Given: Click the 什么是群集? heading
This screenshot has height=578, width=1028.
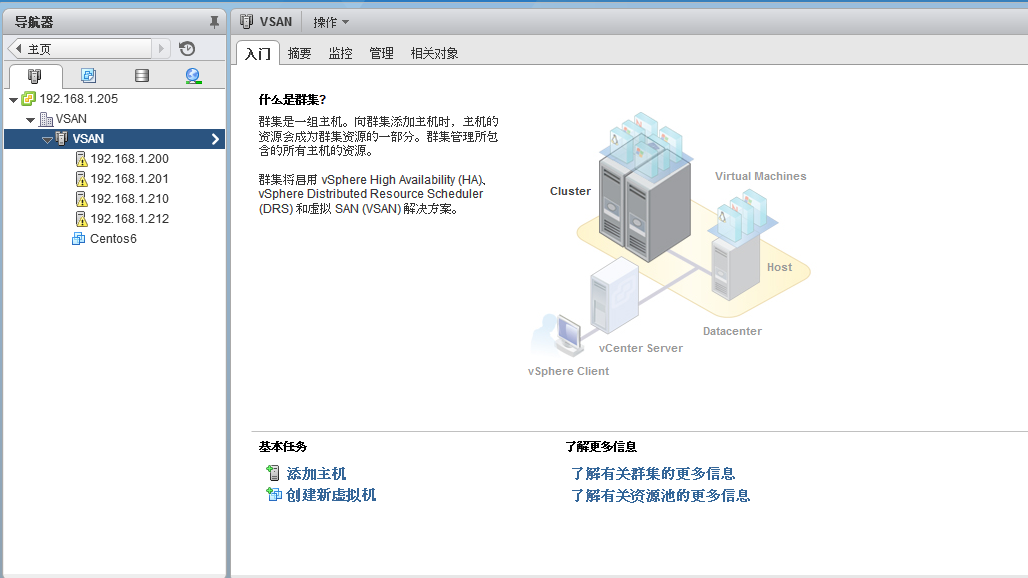Looking at the screenshot, I should pyautogui.click(x=292, y=100).
